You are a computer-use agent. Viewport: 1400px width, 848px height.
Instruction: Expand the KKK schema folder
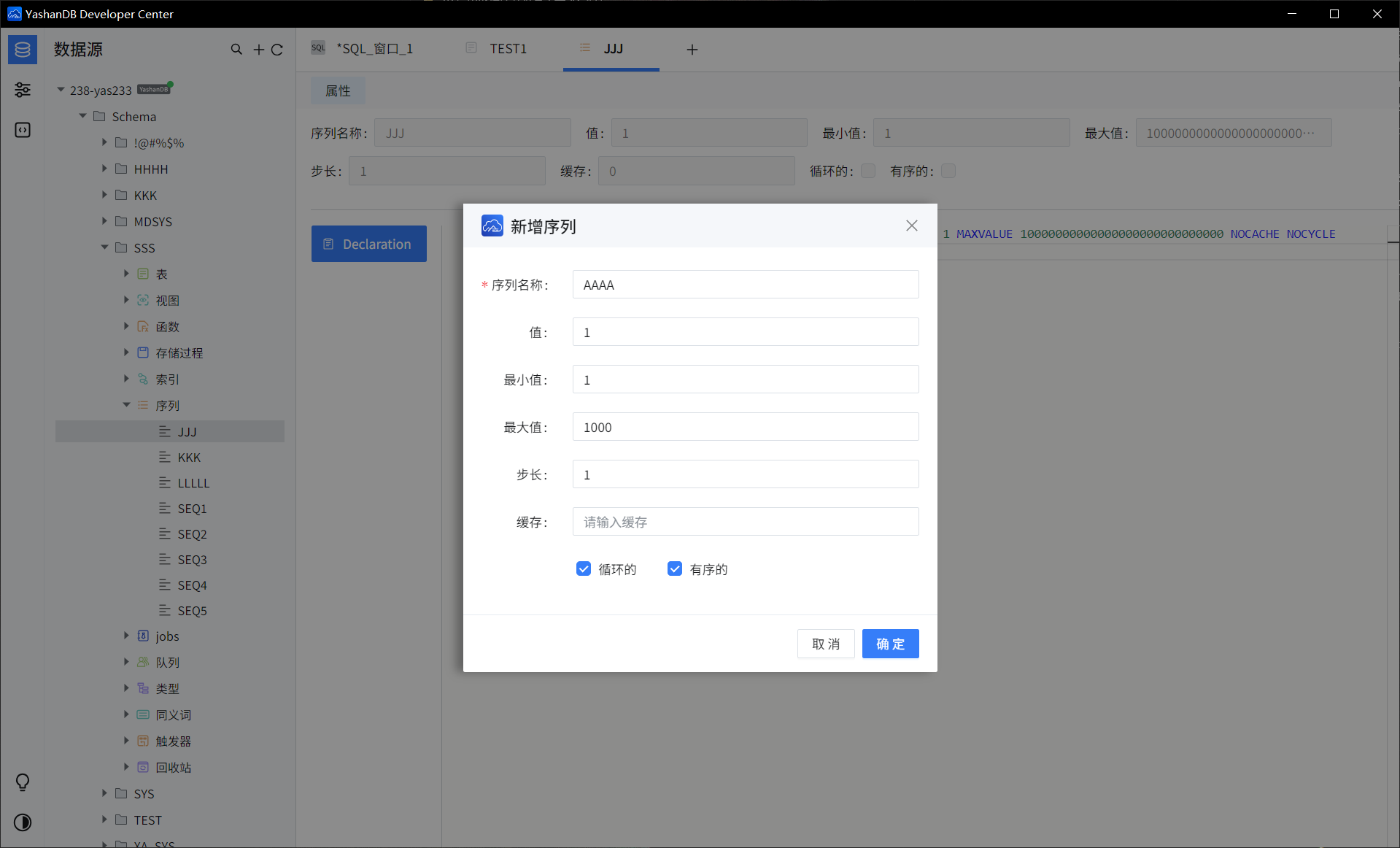(x=104, y=195)
